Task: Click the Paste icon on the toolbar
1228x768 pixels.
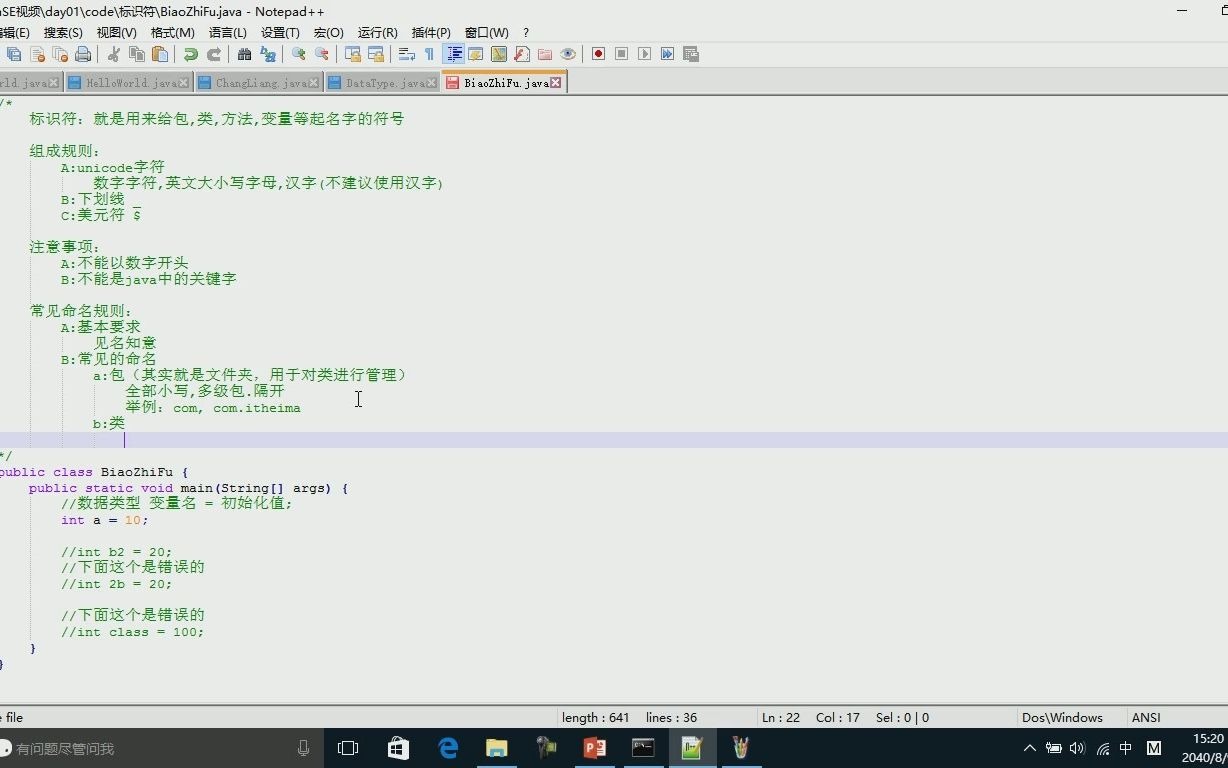Action: click(x=162, y=54)
